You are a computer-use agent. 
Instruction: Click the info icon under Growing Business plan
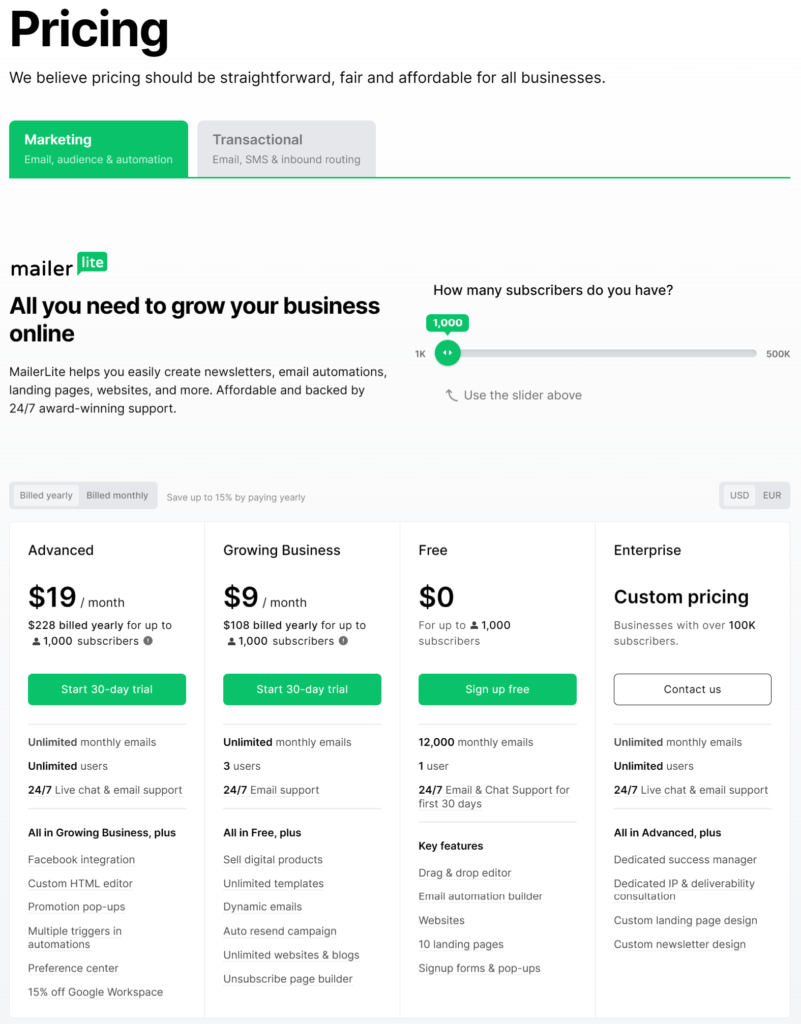pos(343,641)
